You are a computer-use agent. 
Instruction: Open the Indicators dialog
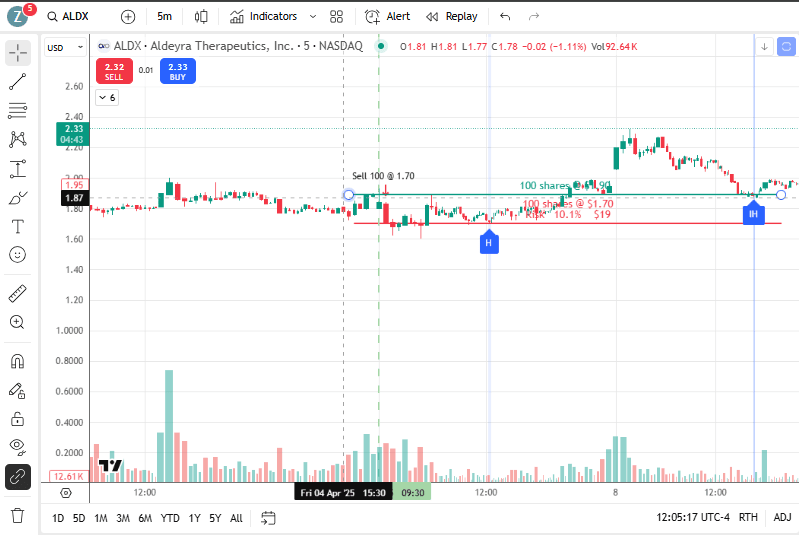(x=263, y=16)
